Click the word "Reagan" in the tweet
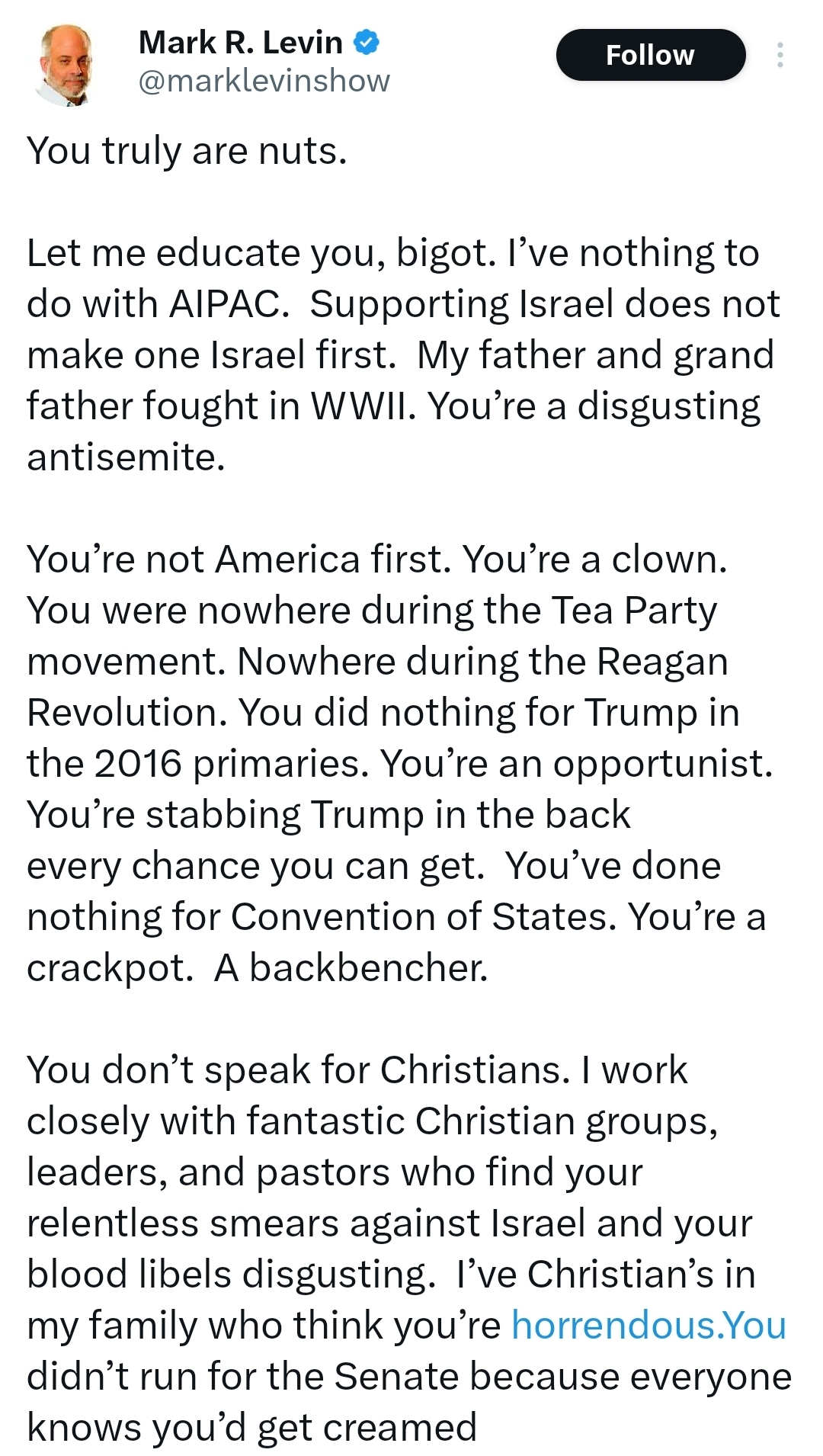The height and width of the screenshot is (1456, 823). tap(662, 662)
